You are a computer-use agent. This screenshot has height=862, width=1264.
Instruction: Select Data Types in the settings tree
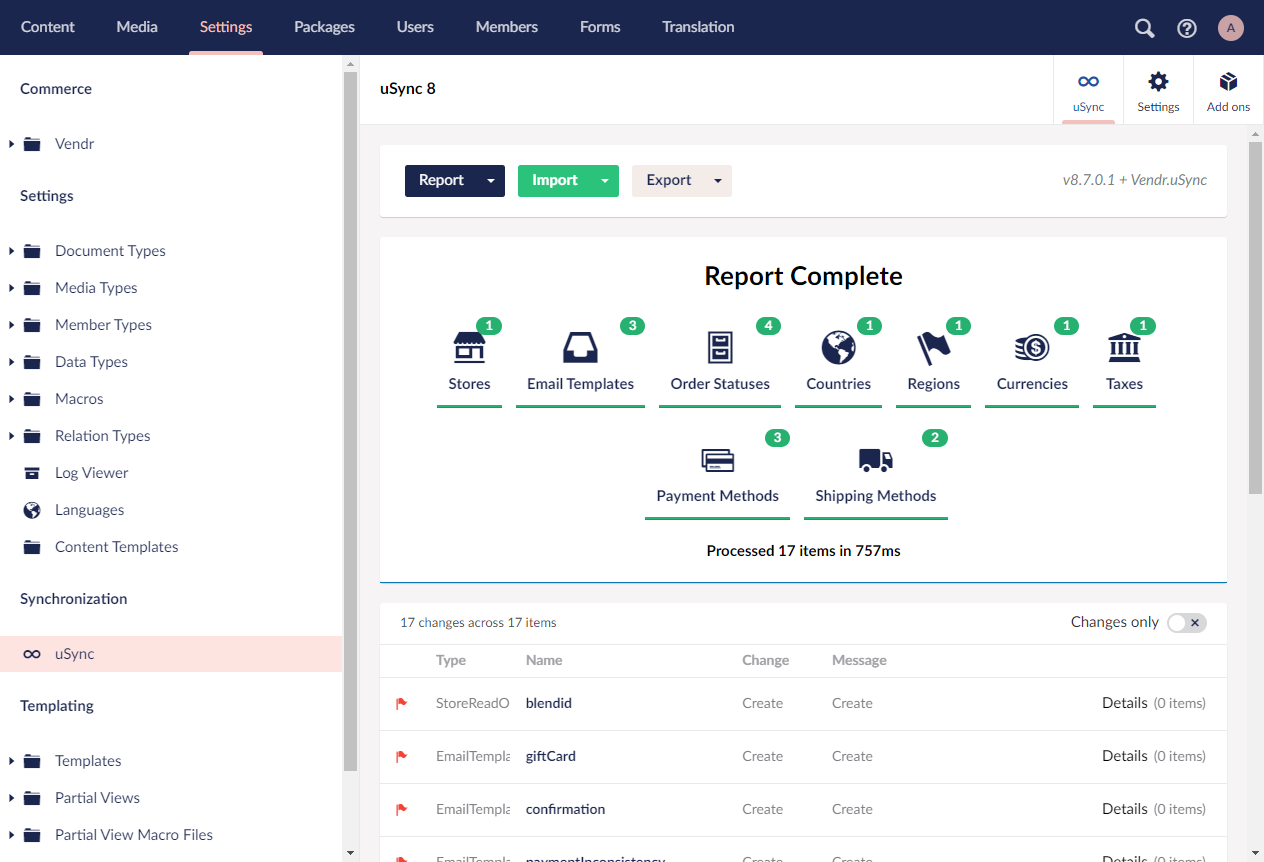tap(91, 362)
